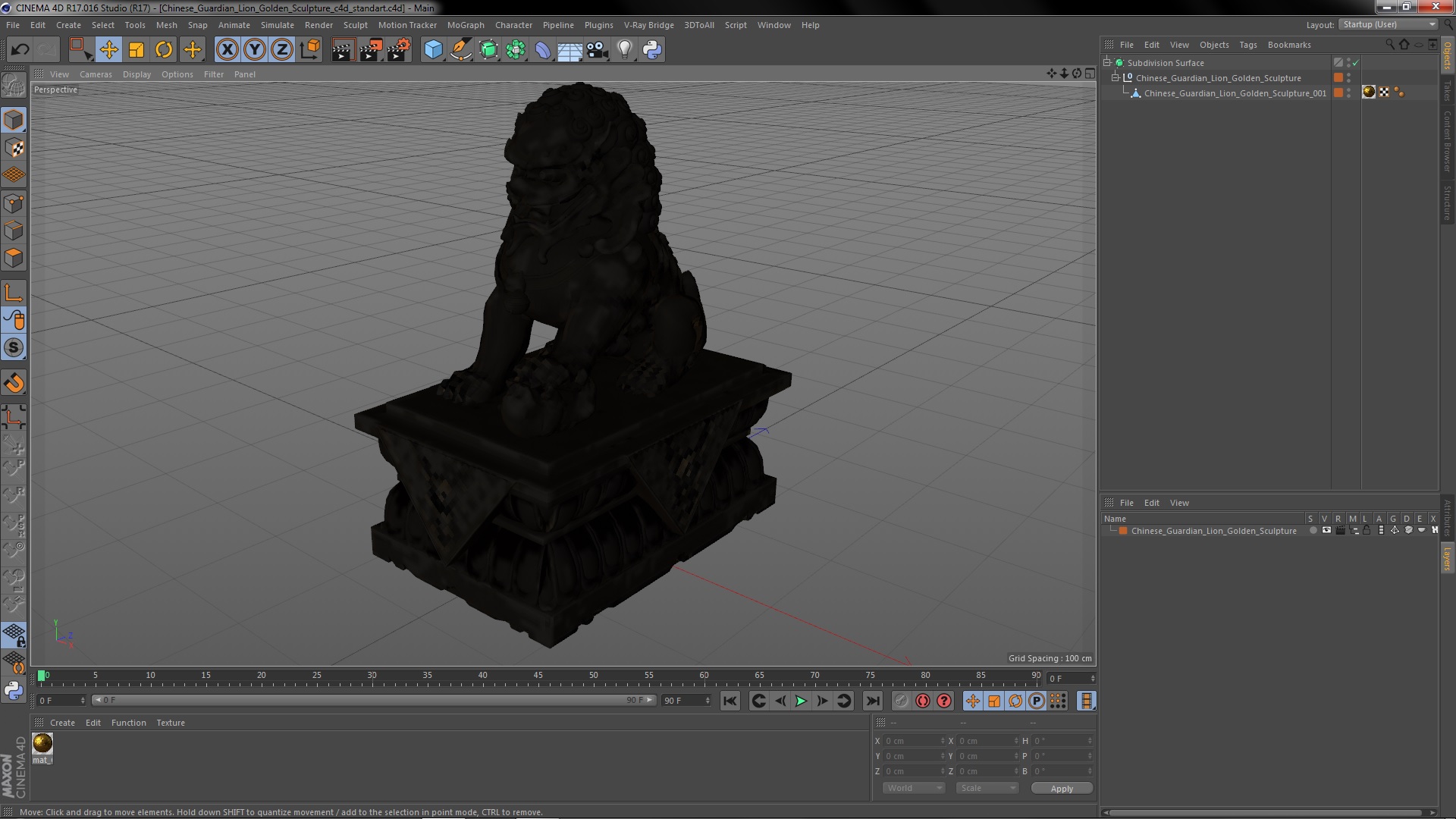The image size is (1456, 819).
Task: Click the X position field
Action: [915, 741]
